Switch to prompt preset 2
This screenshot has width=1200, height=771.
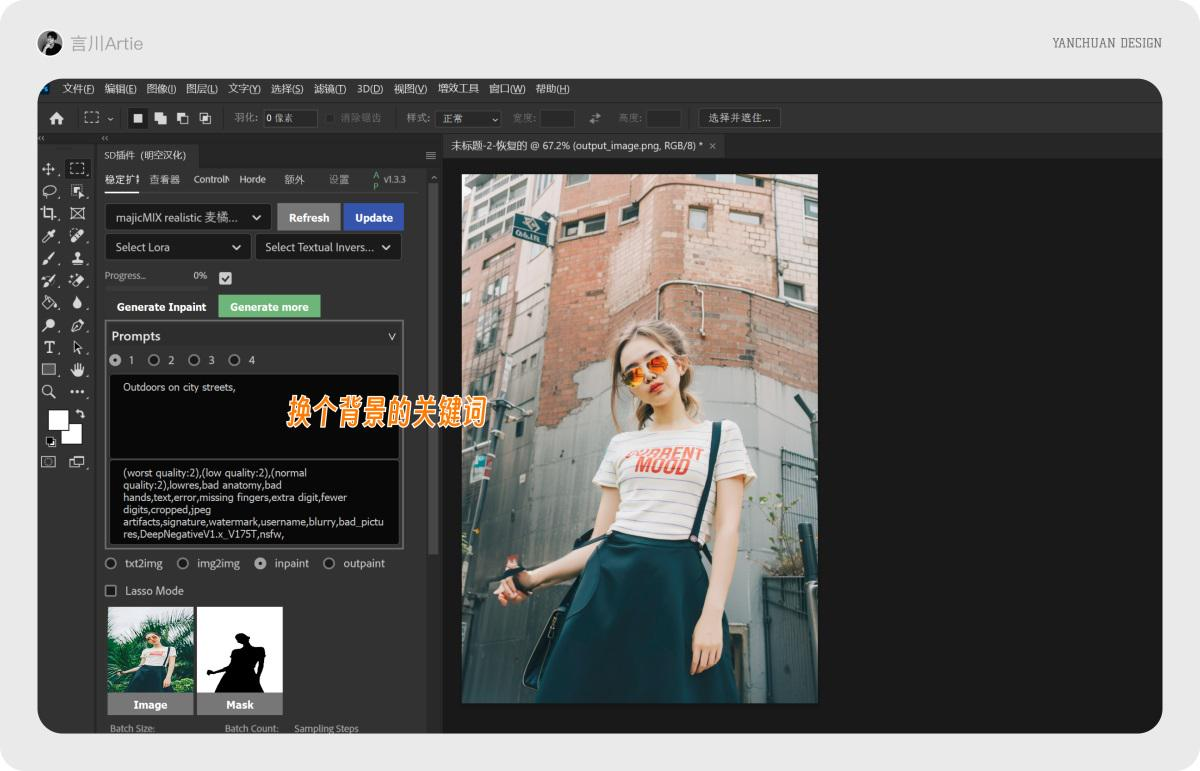pos(154,360)
